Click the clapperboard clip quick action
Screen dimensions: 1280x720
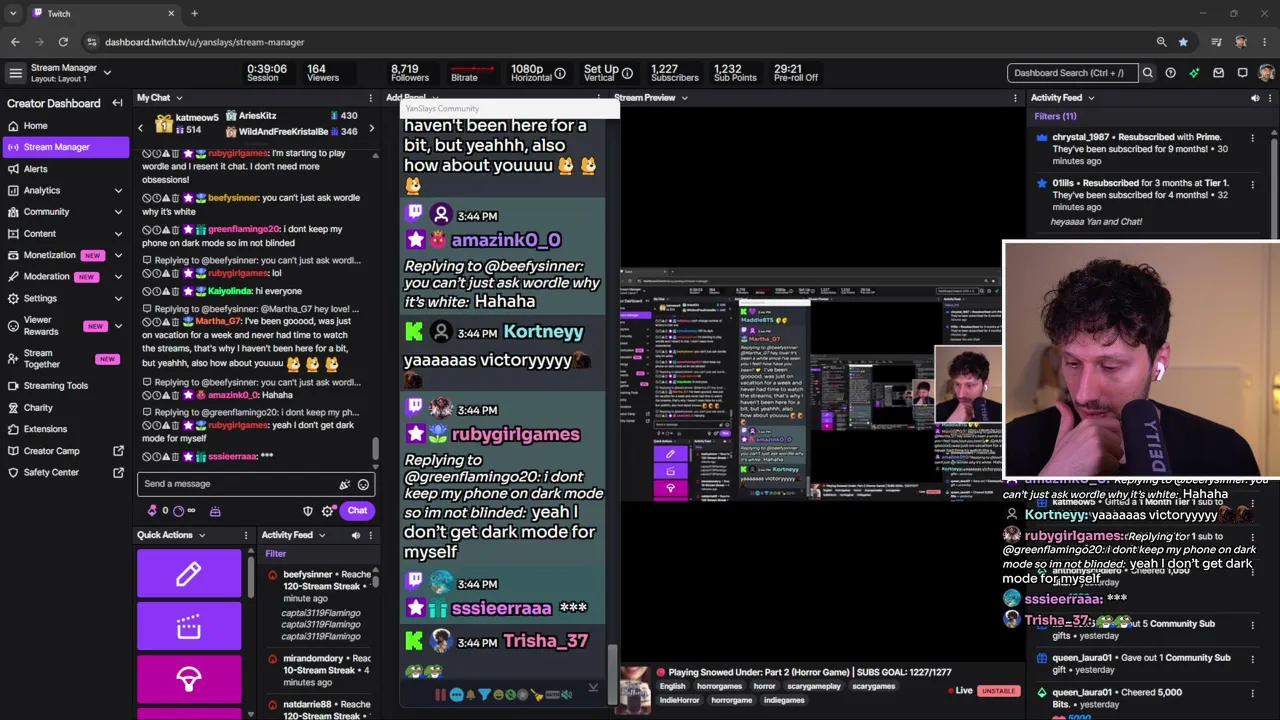click(189, 627)
